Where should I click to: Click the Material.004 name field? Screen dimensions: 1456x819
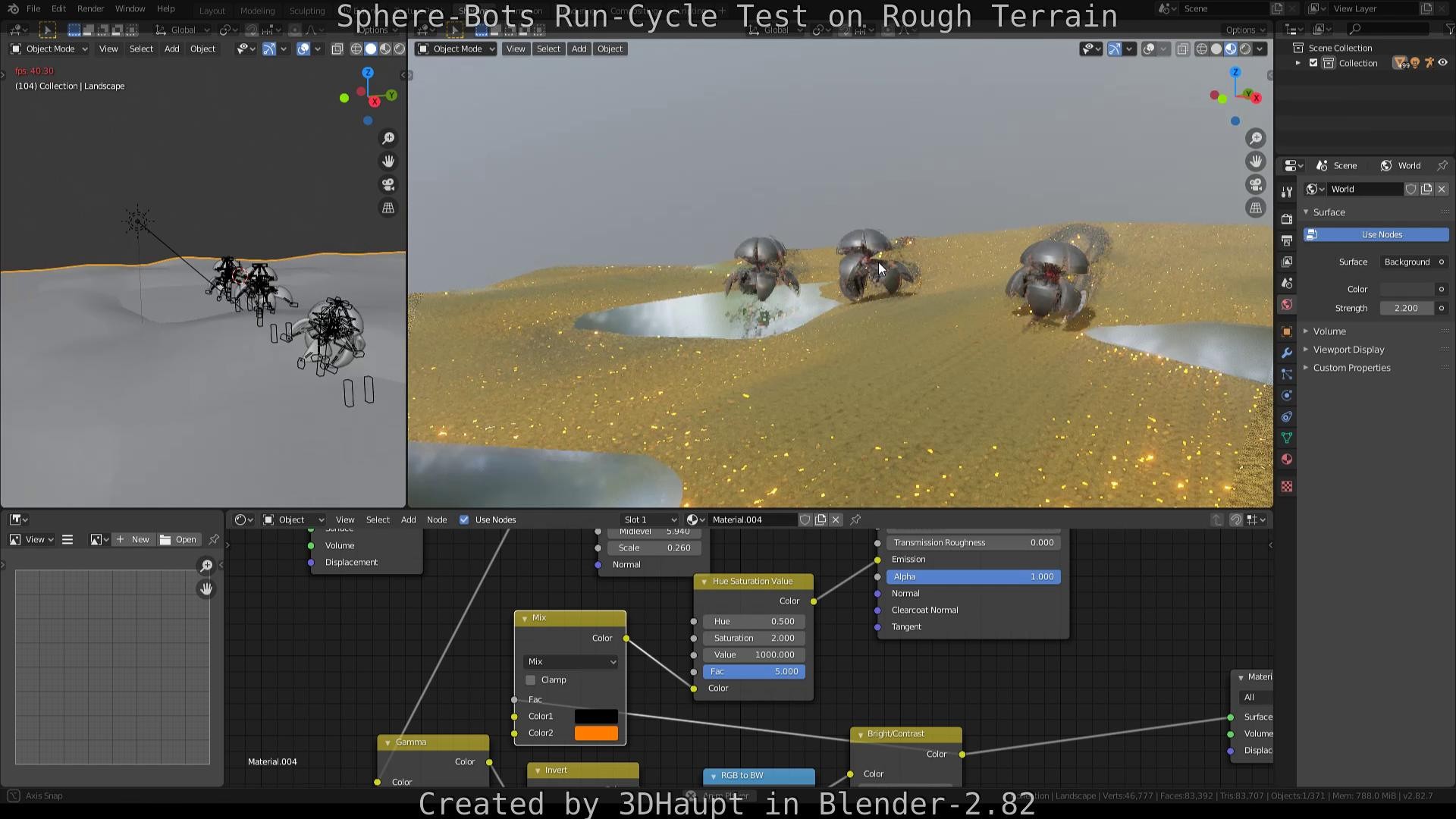point(752,519)
